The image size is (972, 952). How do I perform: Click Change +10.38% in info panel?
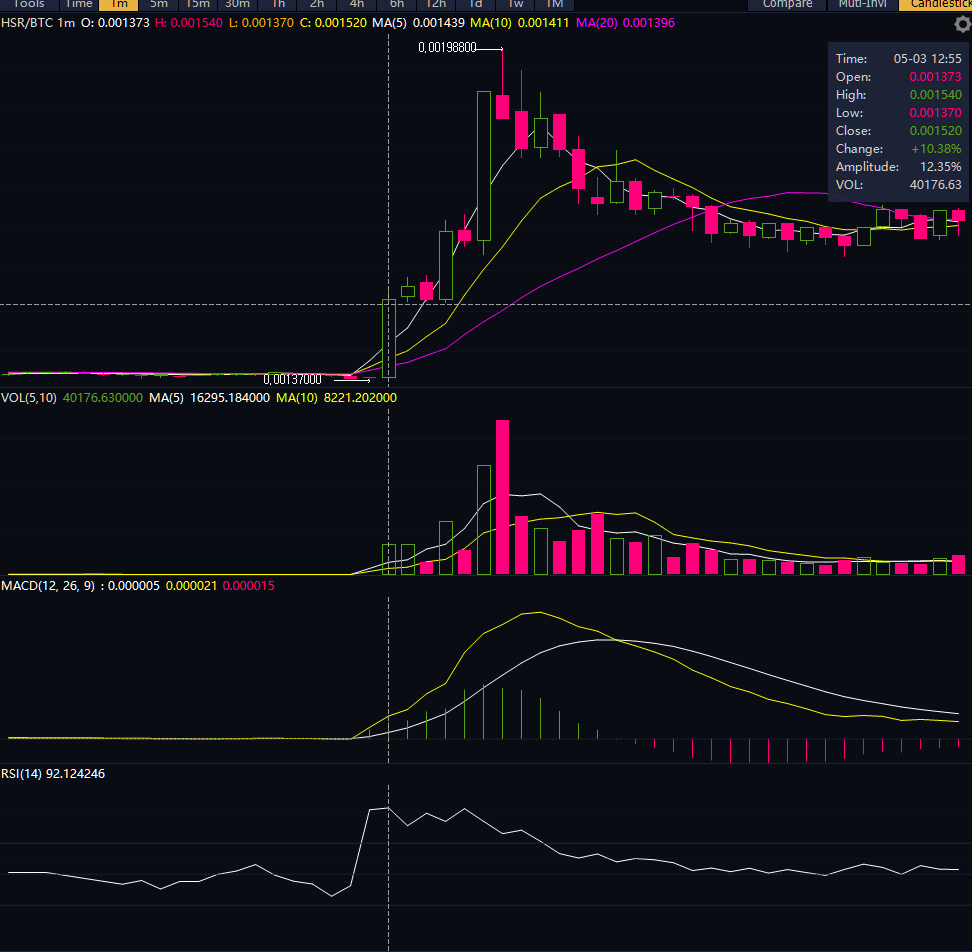[898, 149]
